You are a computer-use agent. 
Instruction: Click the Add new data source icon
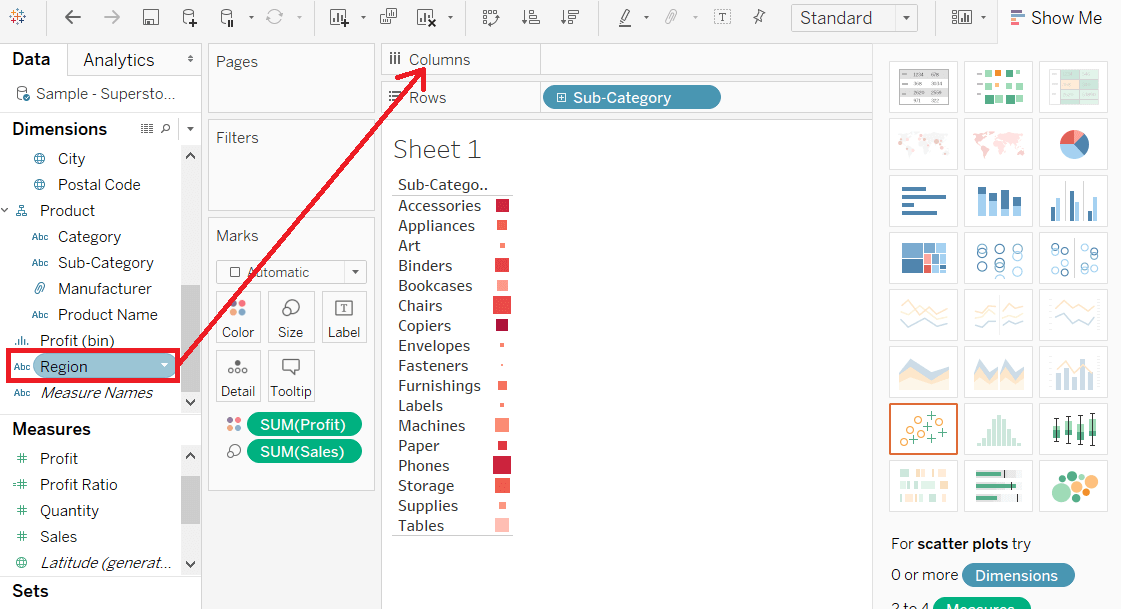[x=189, y=18]
